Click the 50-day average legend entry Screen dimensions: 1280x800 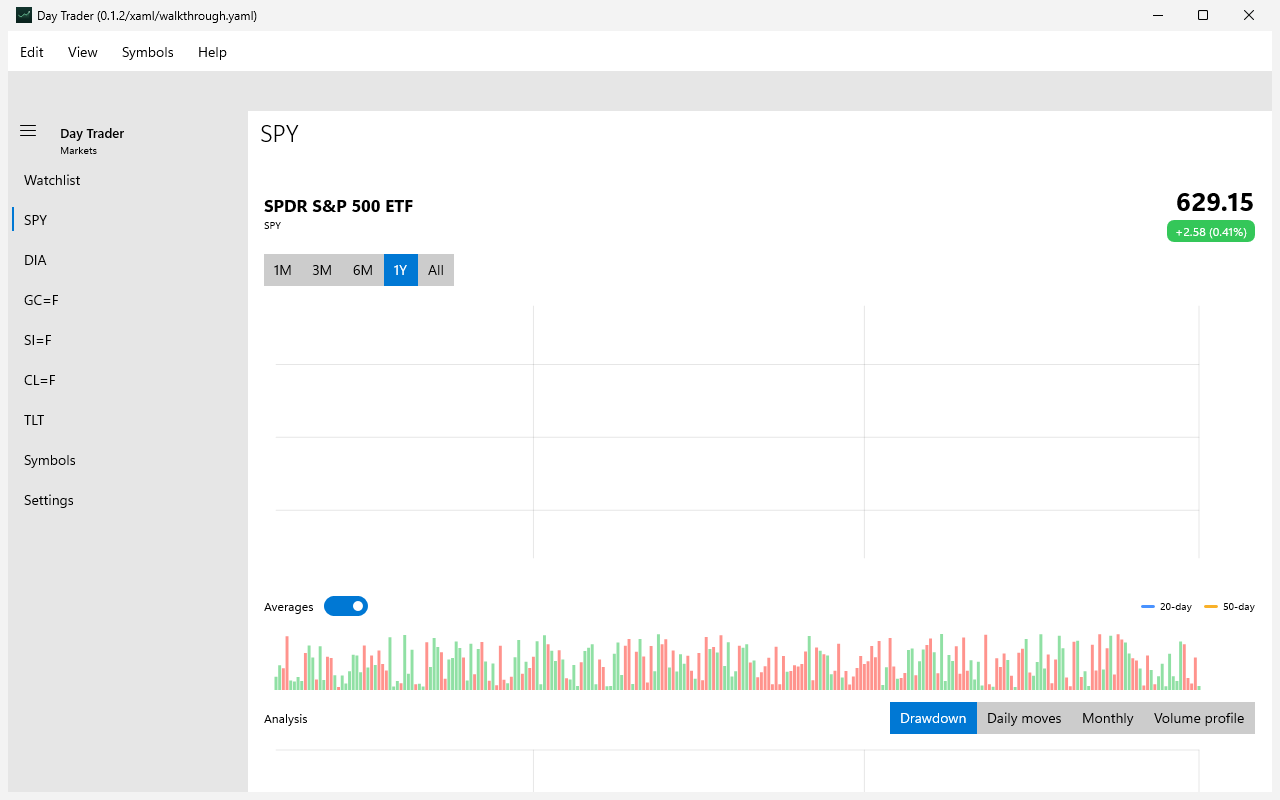point(1229,607)
